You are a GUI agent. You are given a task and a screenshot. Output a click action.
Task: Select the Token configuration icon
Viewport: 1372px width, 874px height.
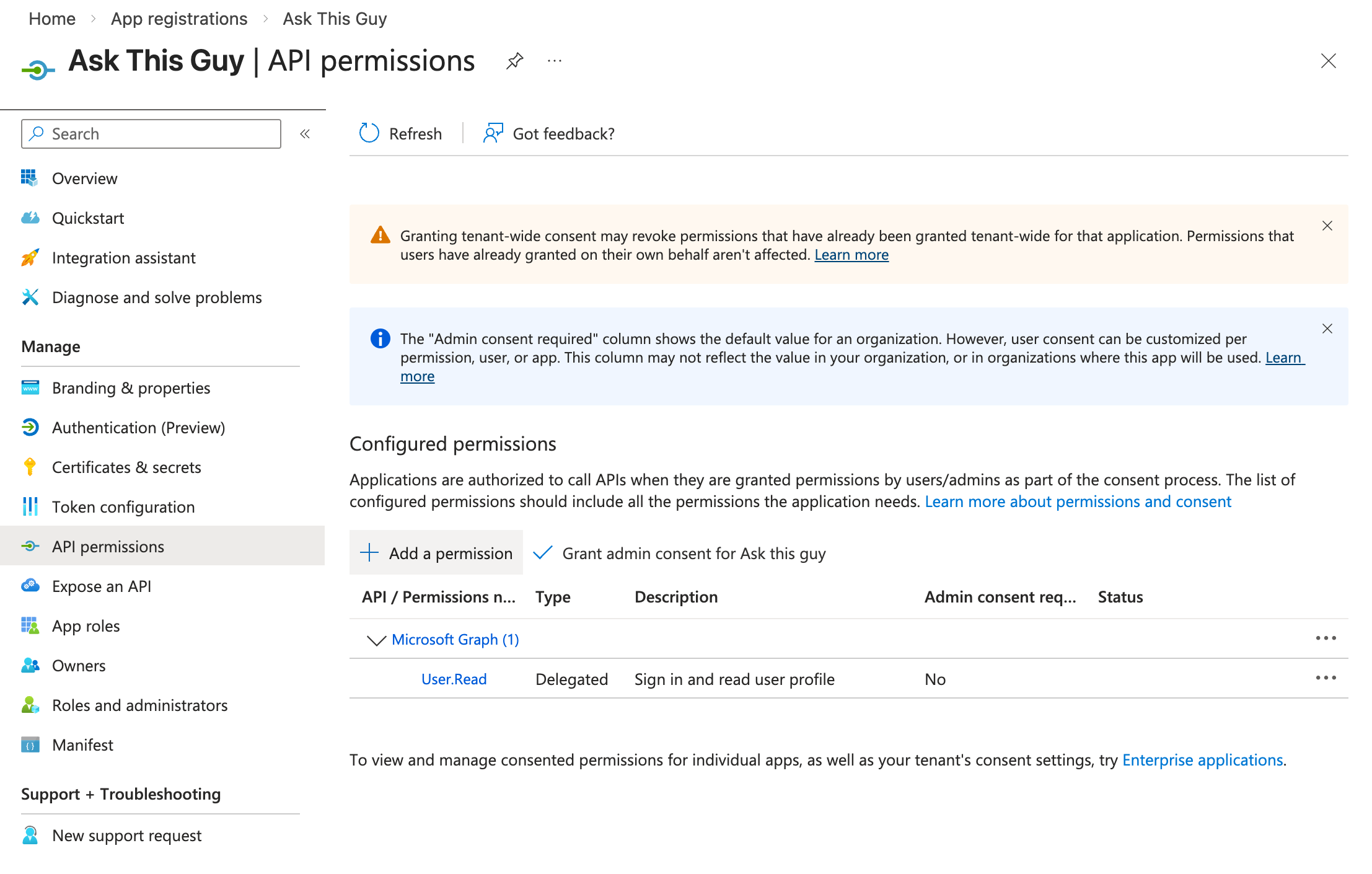coord(29,506)
